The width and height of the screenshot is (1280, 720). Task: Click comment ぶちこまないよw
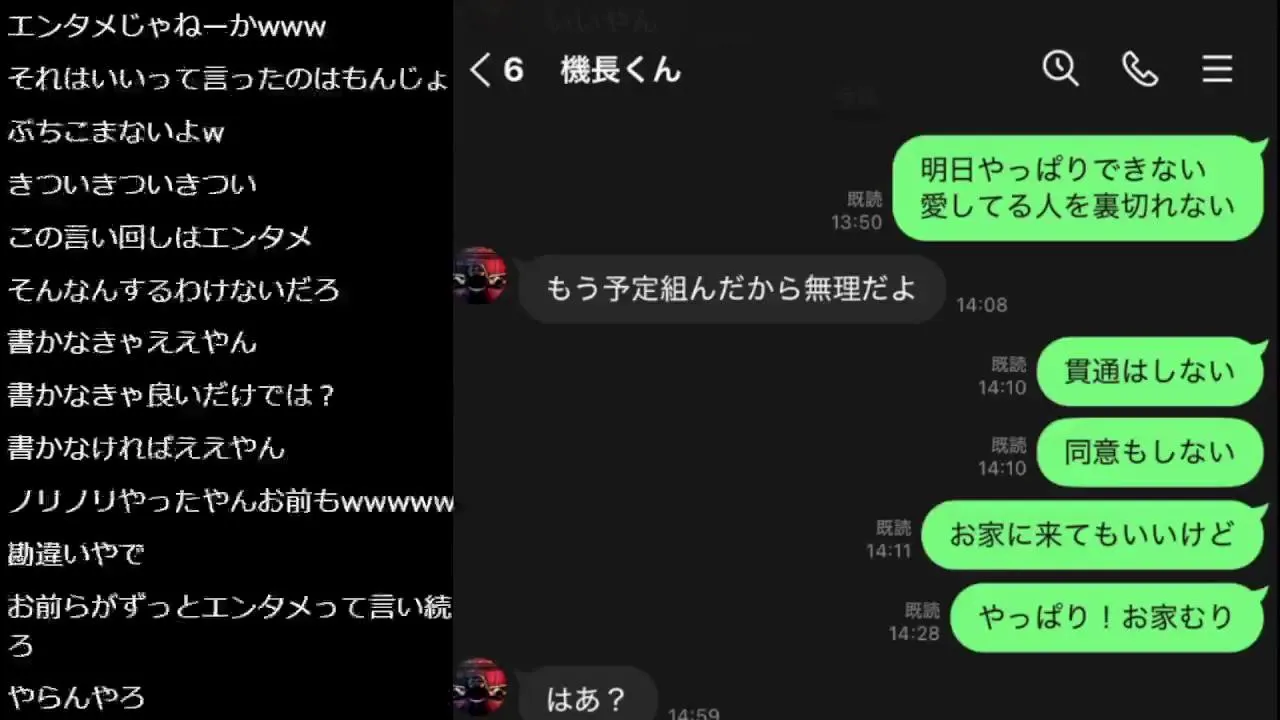tap(116, 131)
